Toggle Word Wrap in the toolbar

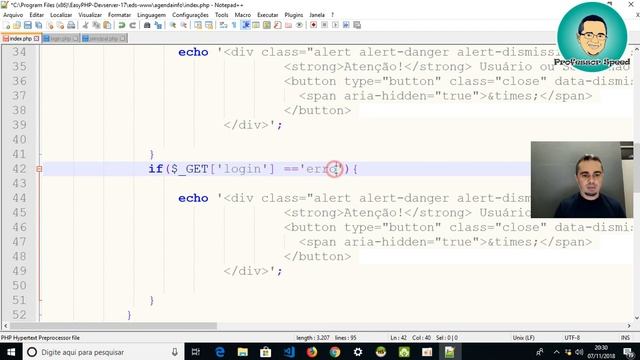(x=222, y=25)
